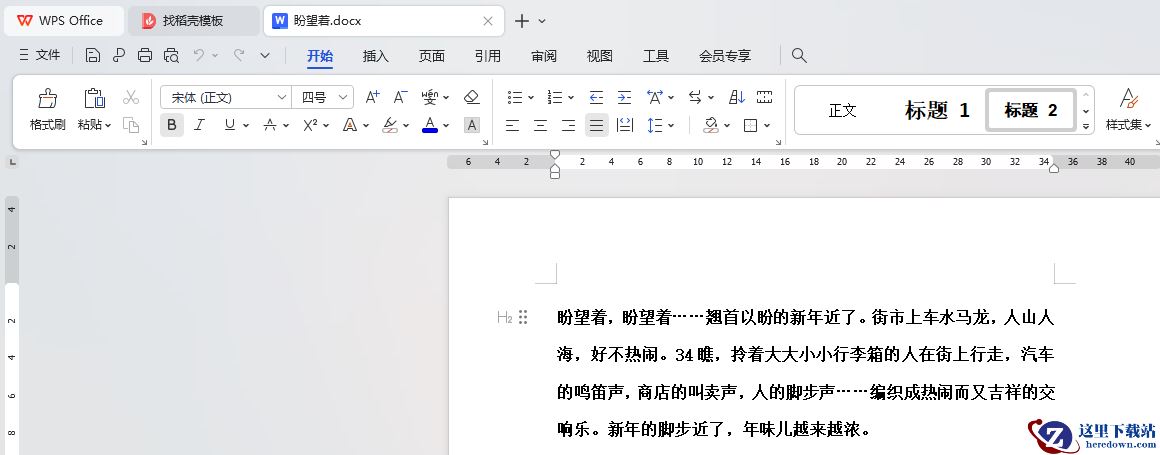Expand the borders dropdown arrow
Viewport: 1160px width, 455px height.
(767, 126)
